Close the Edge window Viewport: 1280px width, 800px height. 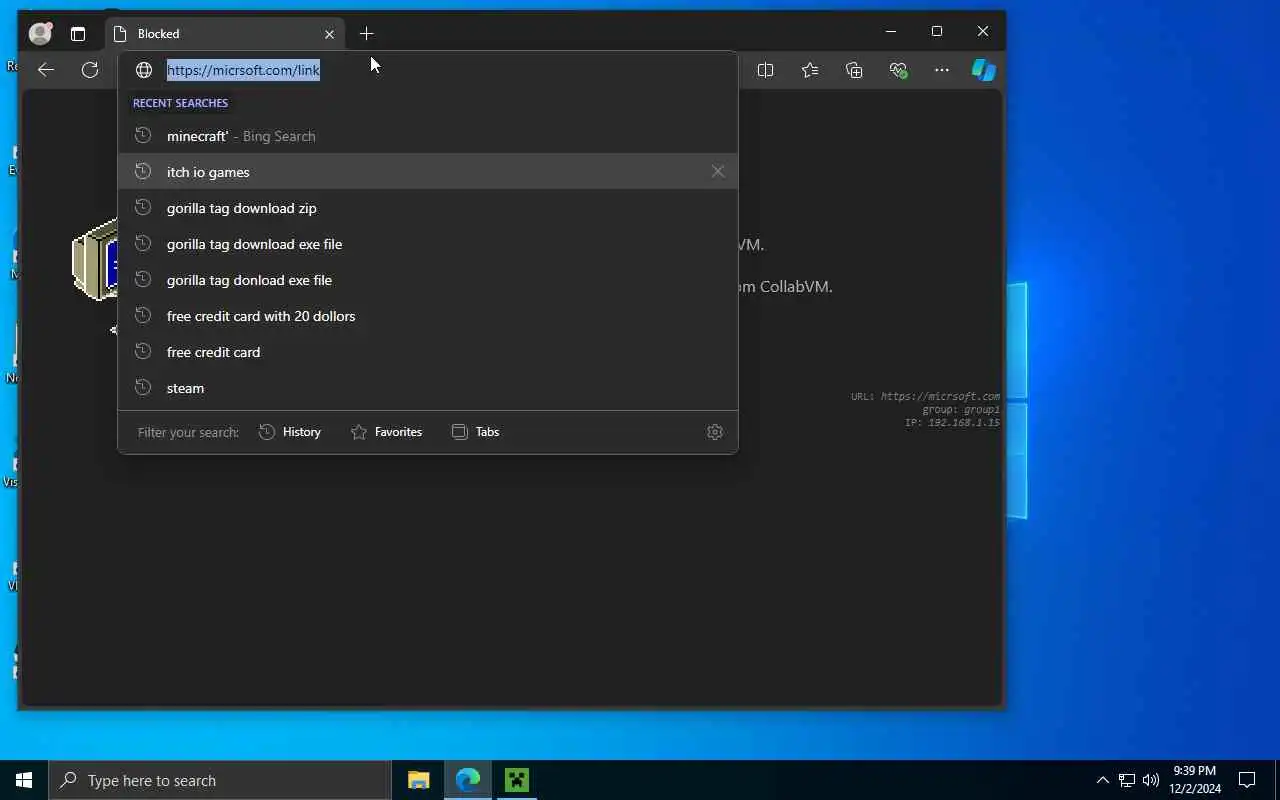coord(983,32)
